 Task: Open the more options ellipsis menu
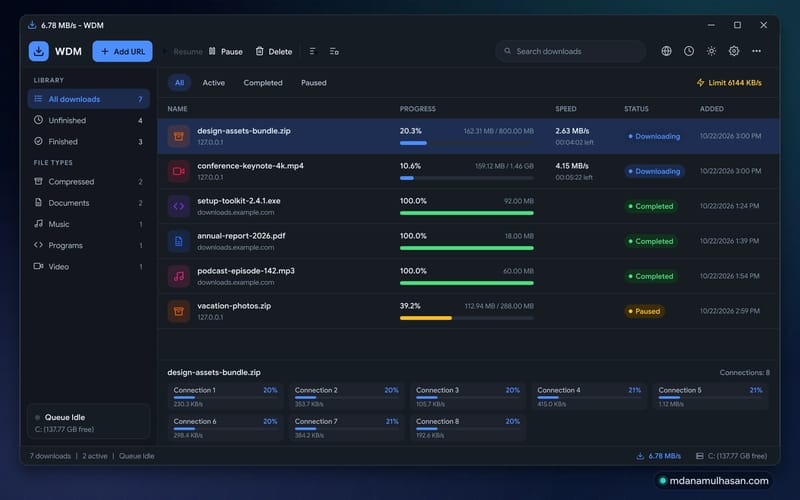point(757,51)
